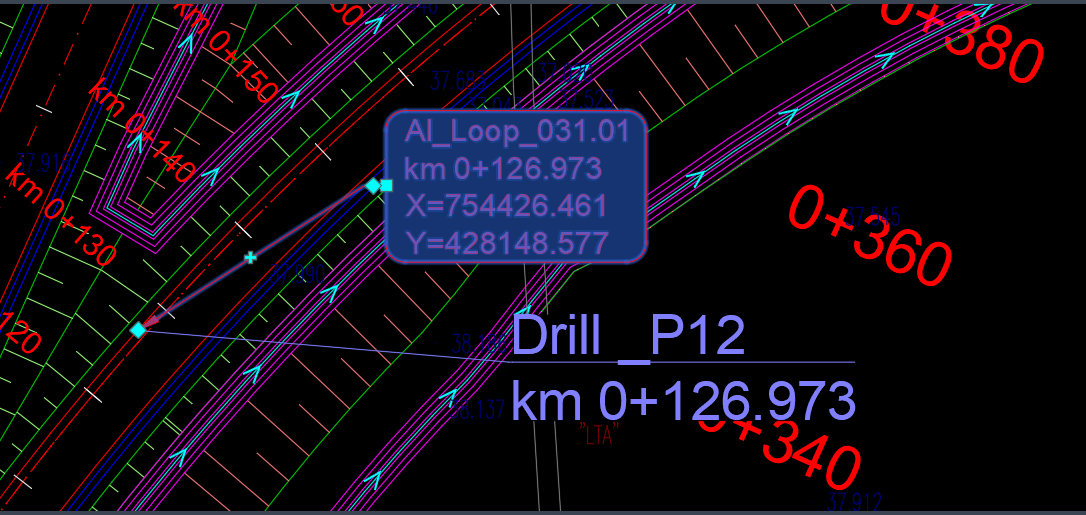Pick the cyan plus grip on leader line
This screenshot has height=515, width=1086.
tap(251, 258)
